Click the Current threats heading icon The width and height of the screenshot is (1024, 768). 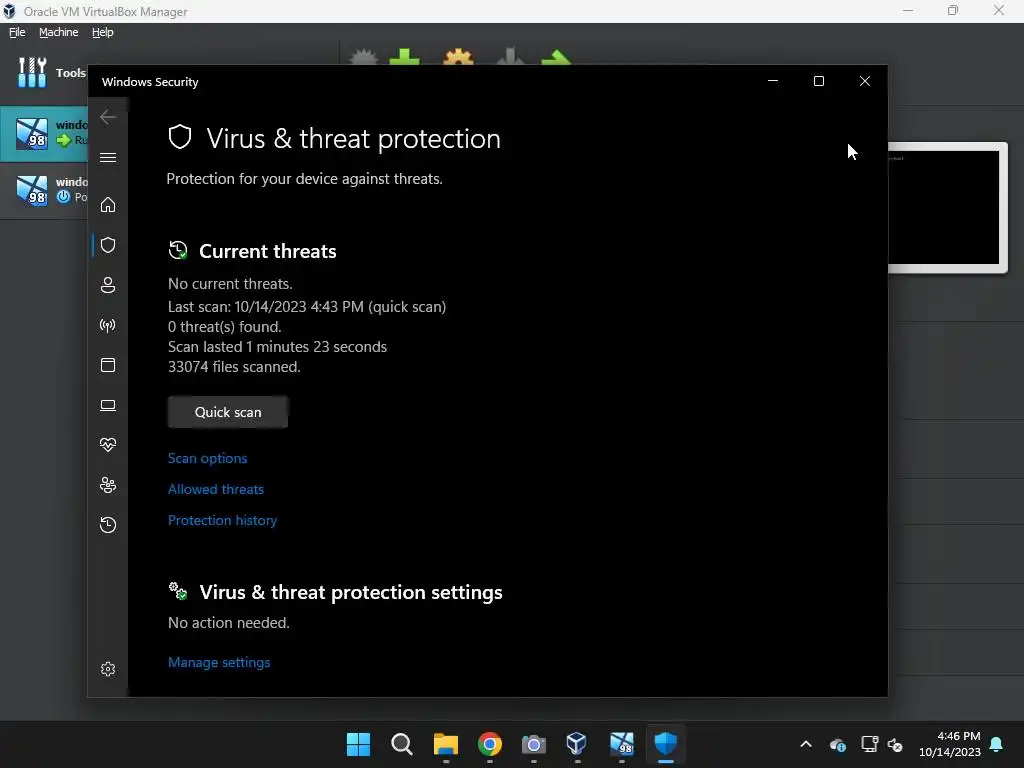(x=178, y=250)
